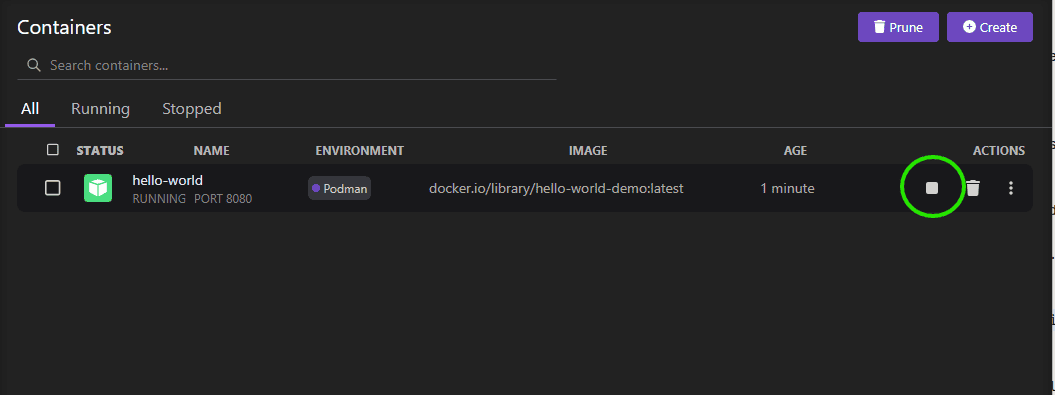This screenshot has width=1055, height=395.
Task: Click the RUNNING PORT 8080 status text
Action: point(192,199)
